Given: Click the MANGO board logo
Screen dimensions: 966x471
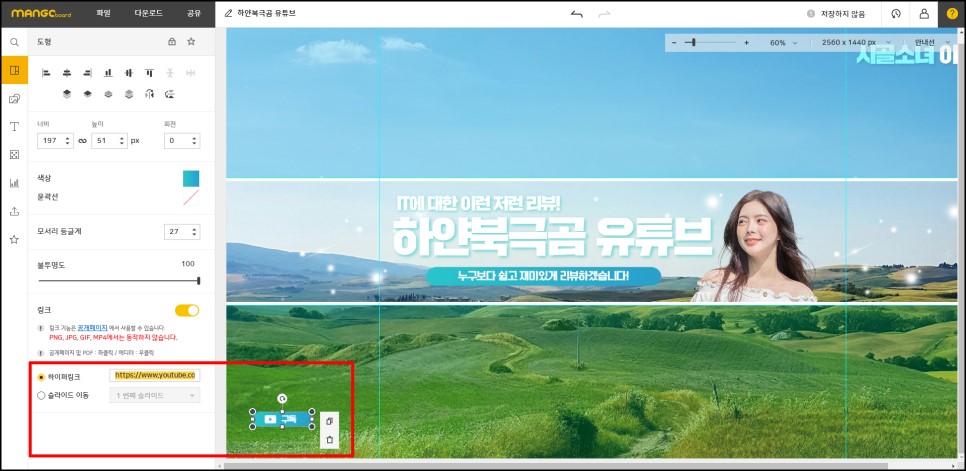Looking at the screenshot, I should (x=41, y=13).
